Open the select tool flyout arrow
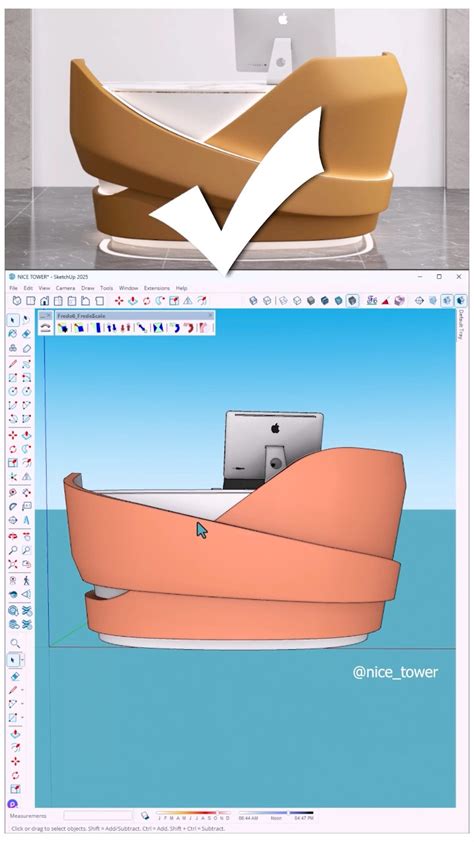Screen dimensions: 474x842 pos(23,658)
